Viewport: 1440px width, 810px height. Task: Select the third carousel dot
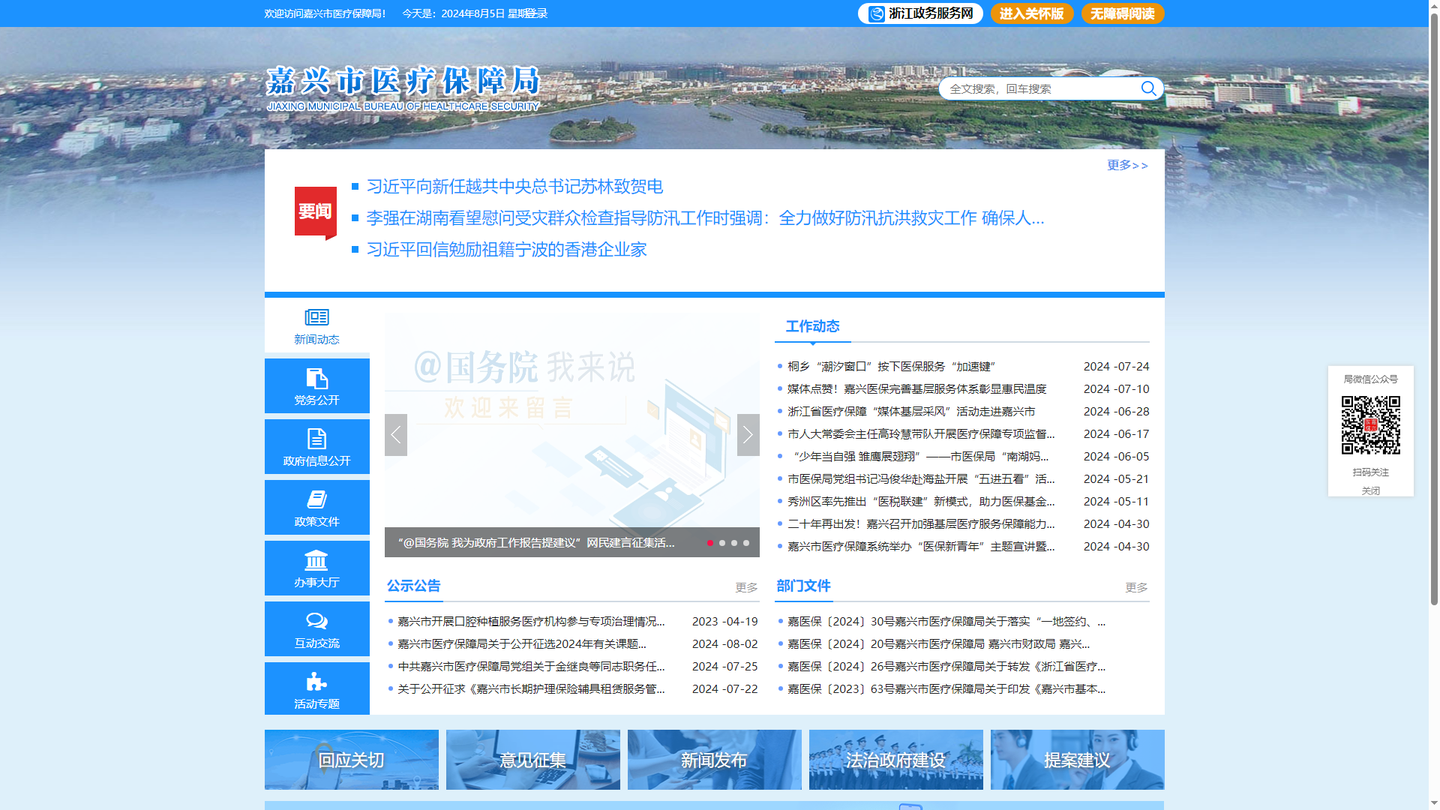tap(734, 543)
